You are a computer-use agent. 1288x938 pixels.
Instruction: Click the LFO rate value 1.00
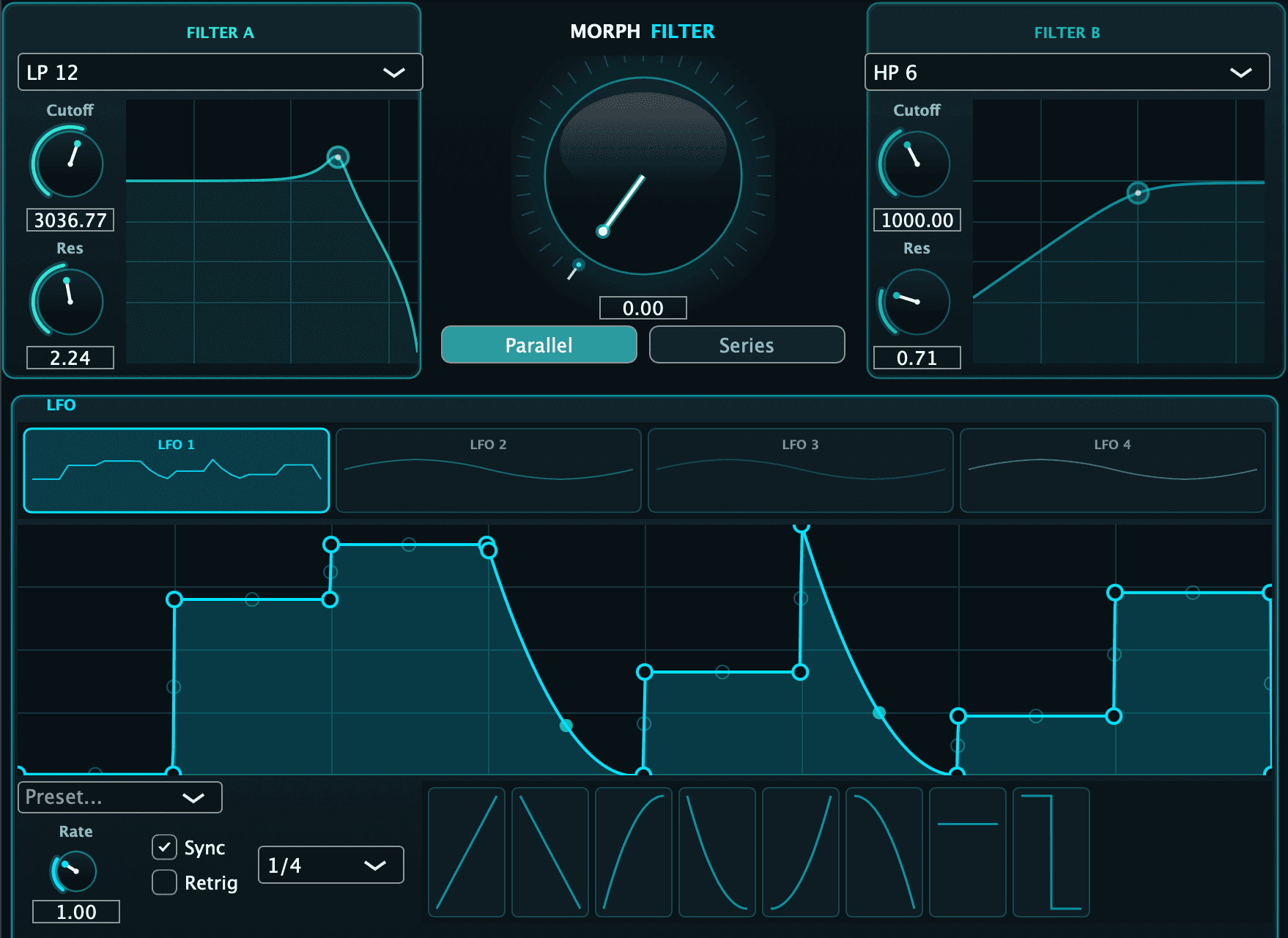click(x=76, y=912)
